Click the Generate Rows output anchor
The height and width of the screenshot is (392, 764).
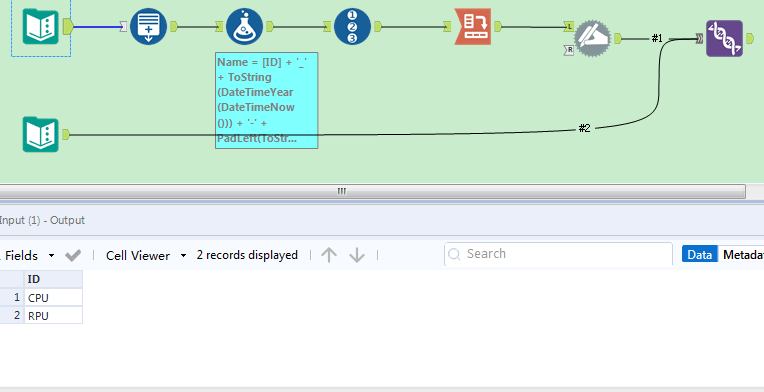click(x=173, y=27)
